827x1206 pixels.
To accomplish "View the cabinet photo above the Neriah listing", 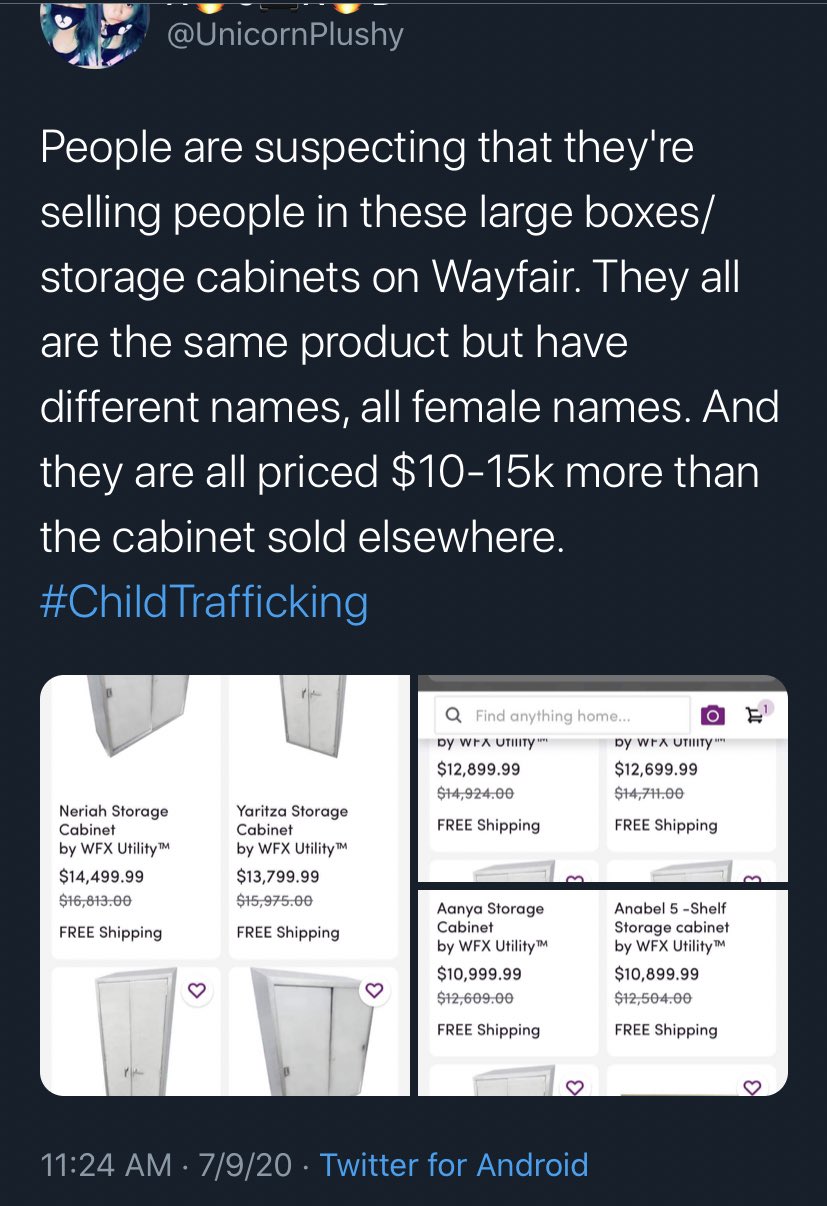I will (135, 722).
